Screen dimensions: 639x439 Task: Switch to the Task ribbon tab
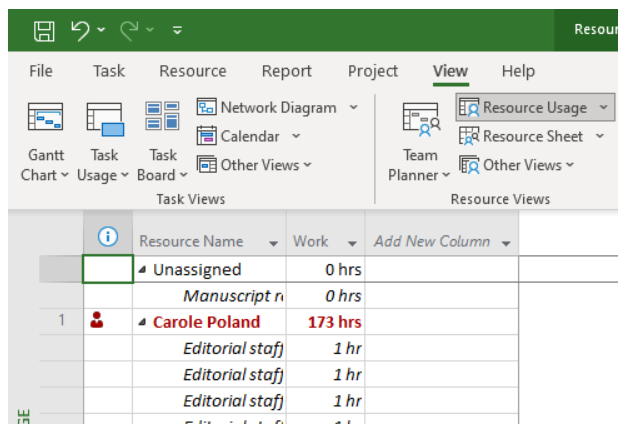109,71
